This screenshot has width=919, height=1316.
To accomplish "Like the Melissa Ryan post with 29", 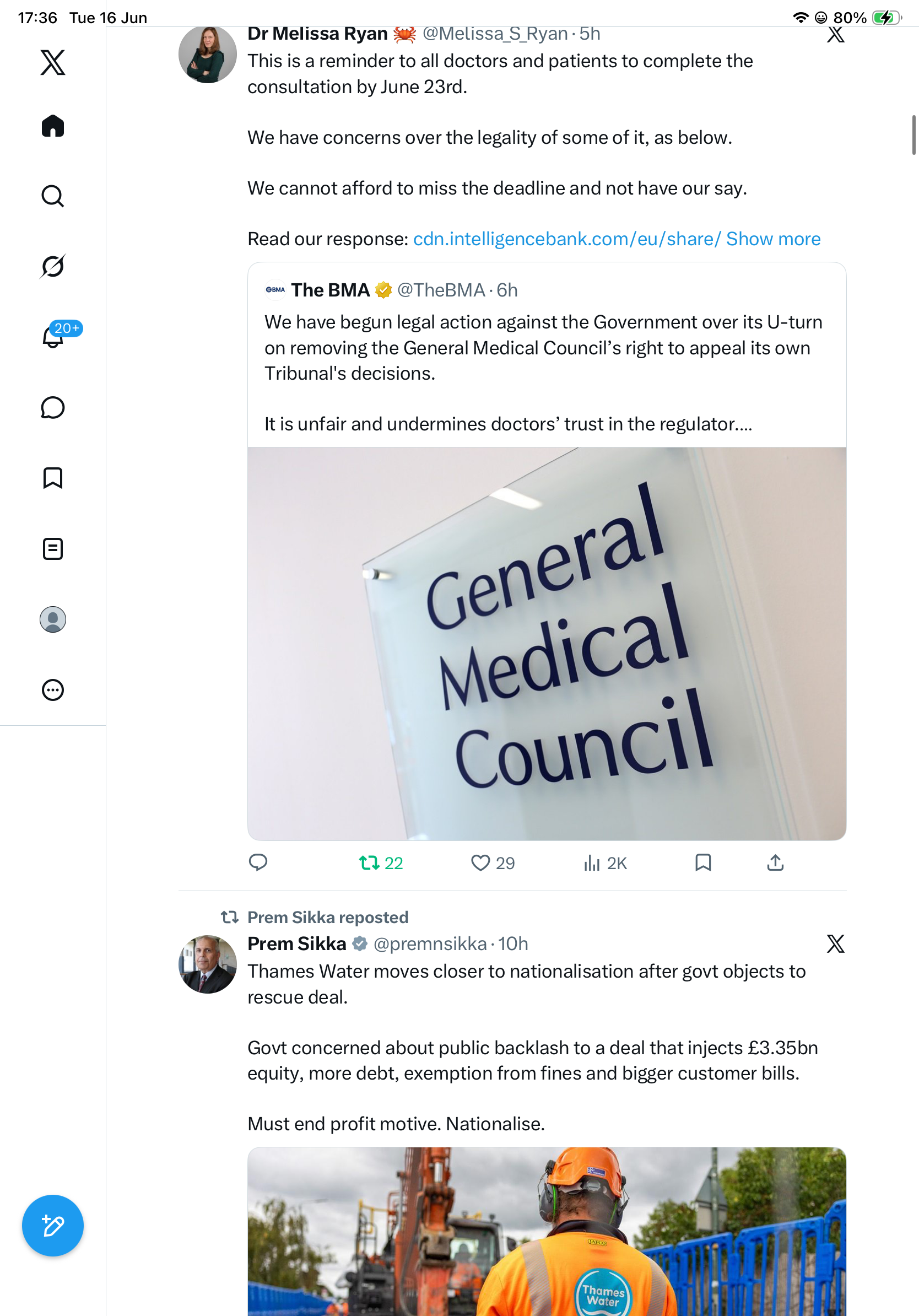I will tap(493, 862).
